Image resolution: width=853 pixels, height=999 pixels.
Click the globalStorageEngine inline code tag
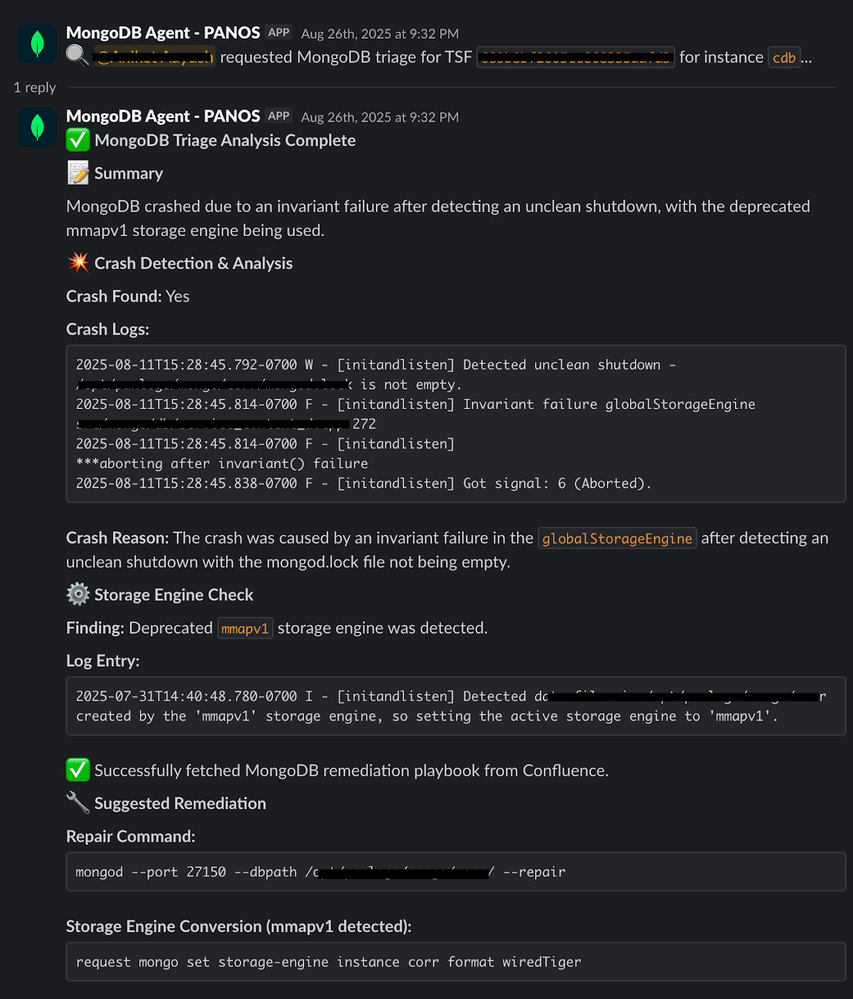[x=617, y=538]
